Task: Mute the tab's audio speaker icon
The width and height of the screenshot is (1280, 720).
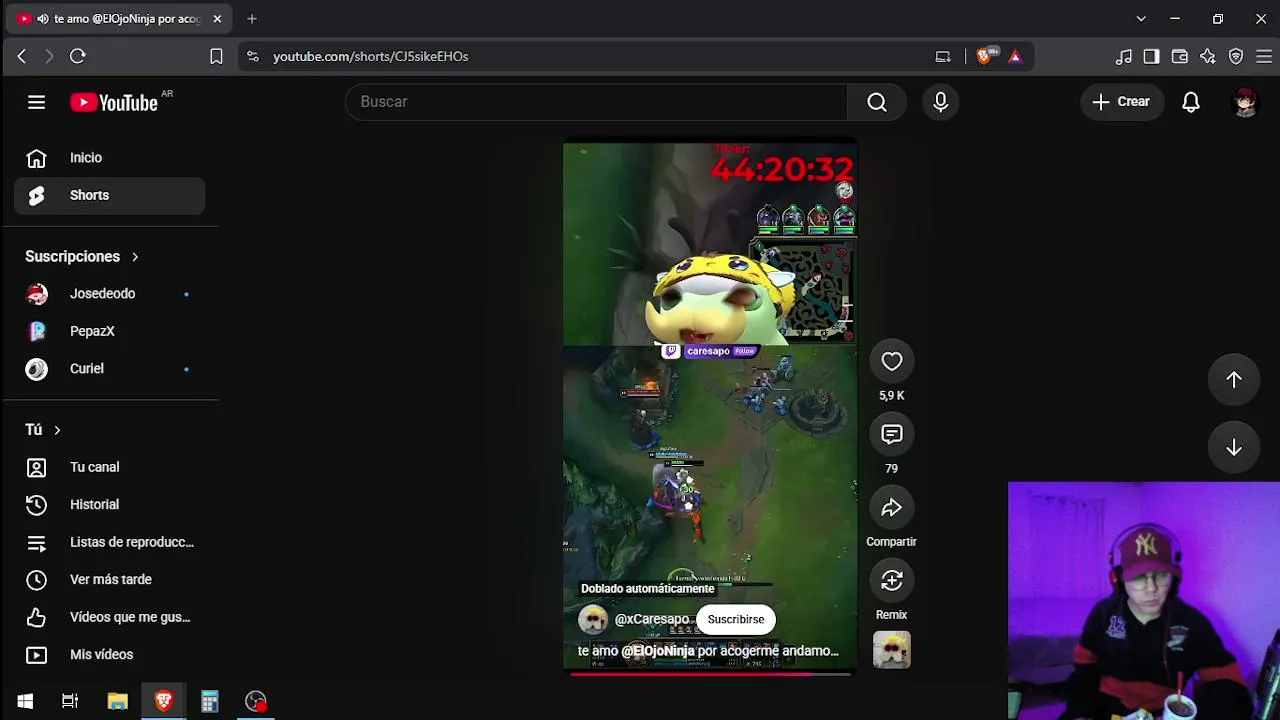Action: pyautogui.click(x=42, y=19)
